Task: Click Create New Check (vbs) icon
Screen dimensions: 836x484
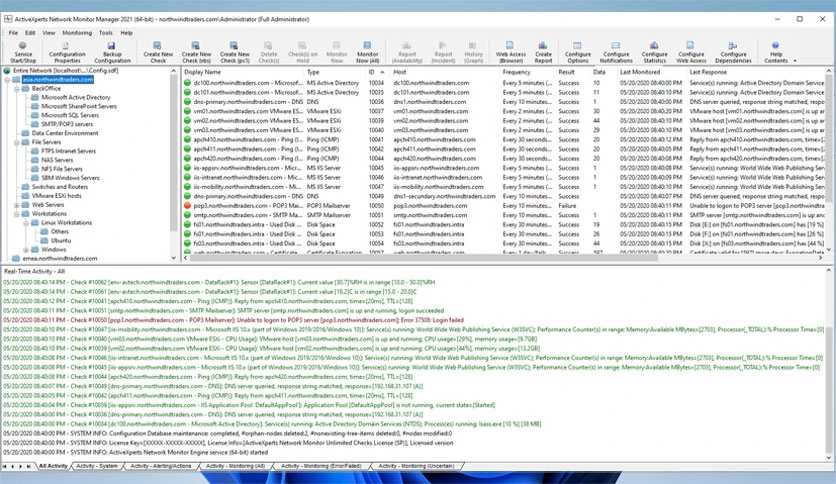Action: 196,46
